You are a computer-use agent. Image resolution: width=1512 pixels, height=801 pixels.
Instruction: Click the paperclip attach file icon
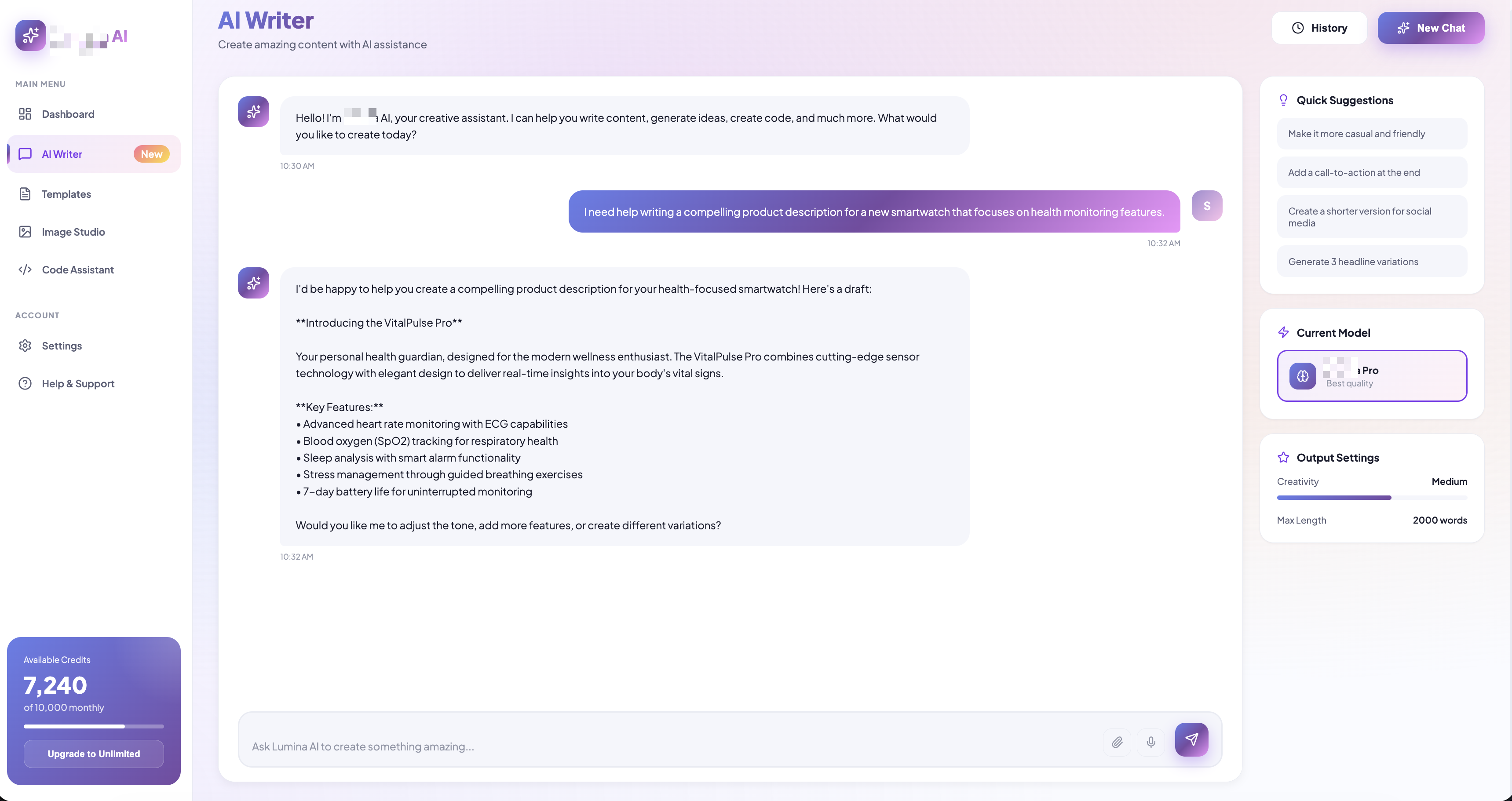pos(1117,743)
